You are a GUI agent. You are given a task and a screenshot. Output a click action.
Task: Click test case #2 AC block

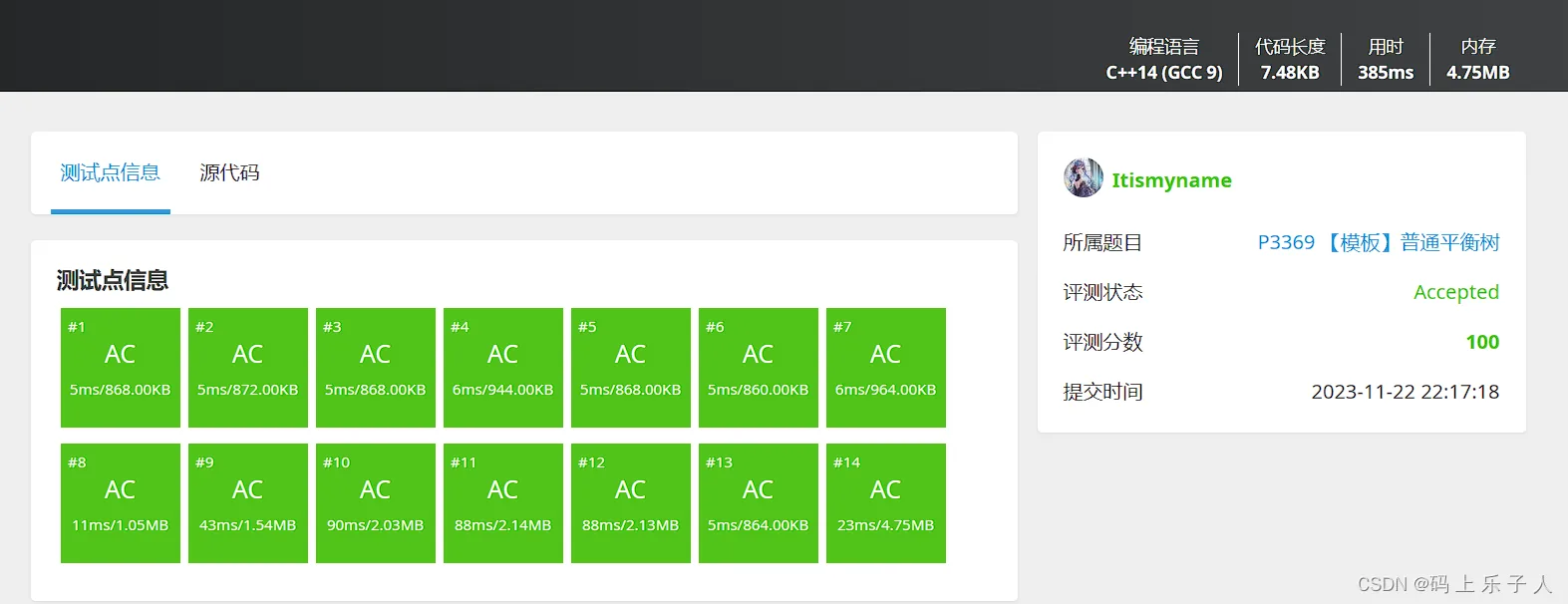[x=248, y=367]
